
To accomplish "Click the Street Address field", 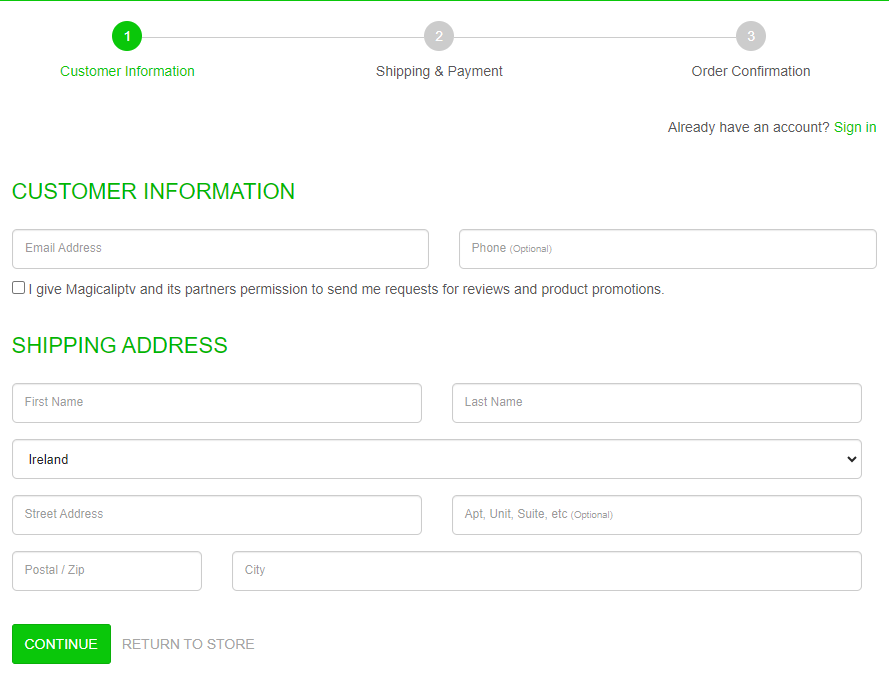I will (216, 515).
